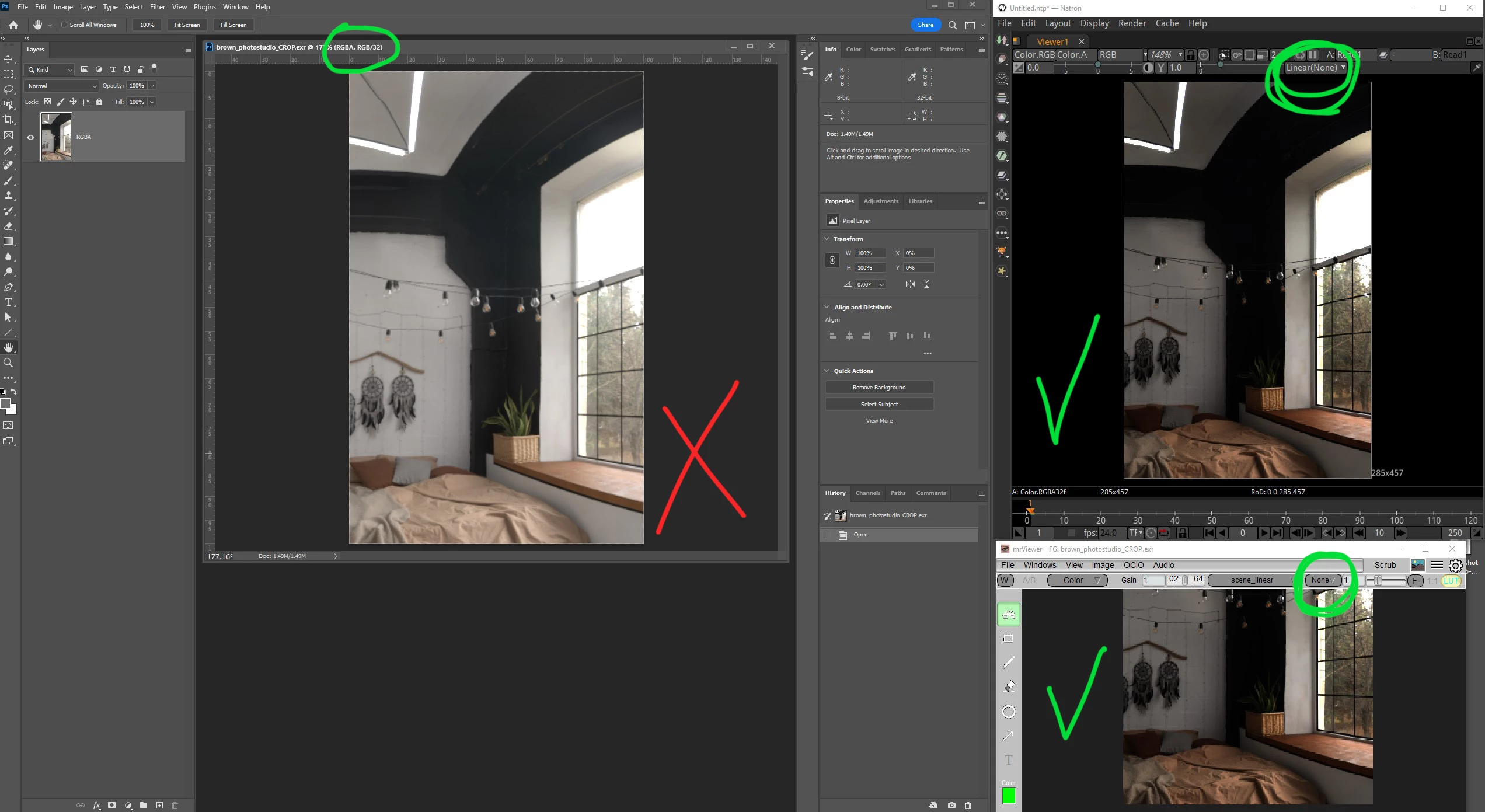Image resolution: width=1485 pixels, height=812 pixels.
Task: Click the mrViewer preferences gear icon
Action: (x=1455, y=565)
